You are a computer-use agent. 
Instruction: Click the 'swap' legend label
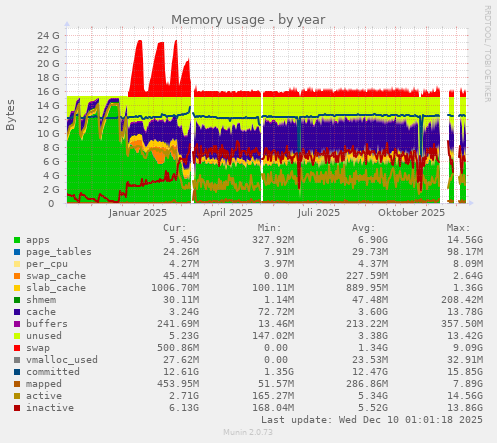click(x=38, y=348)
